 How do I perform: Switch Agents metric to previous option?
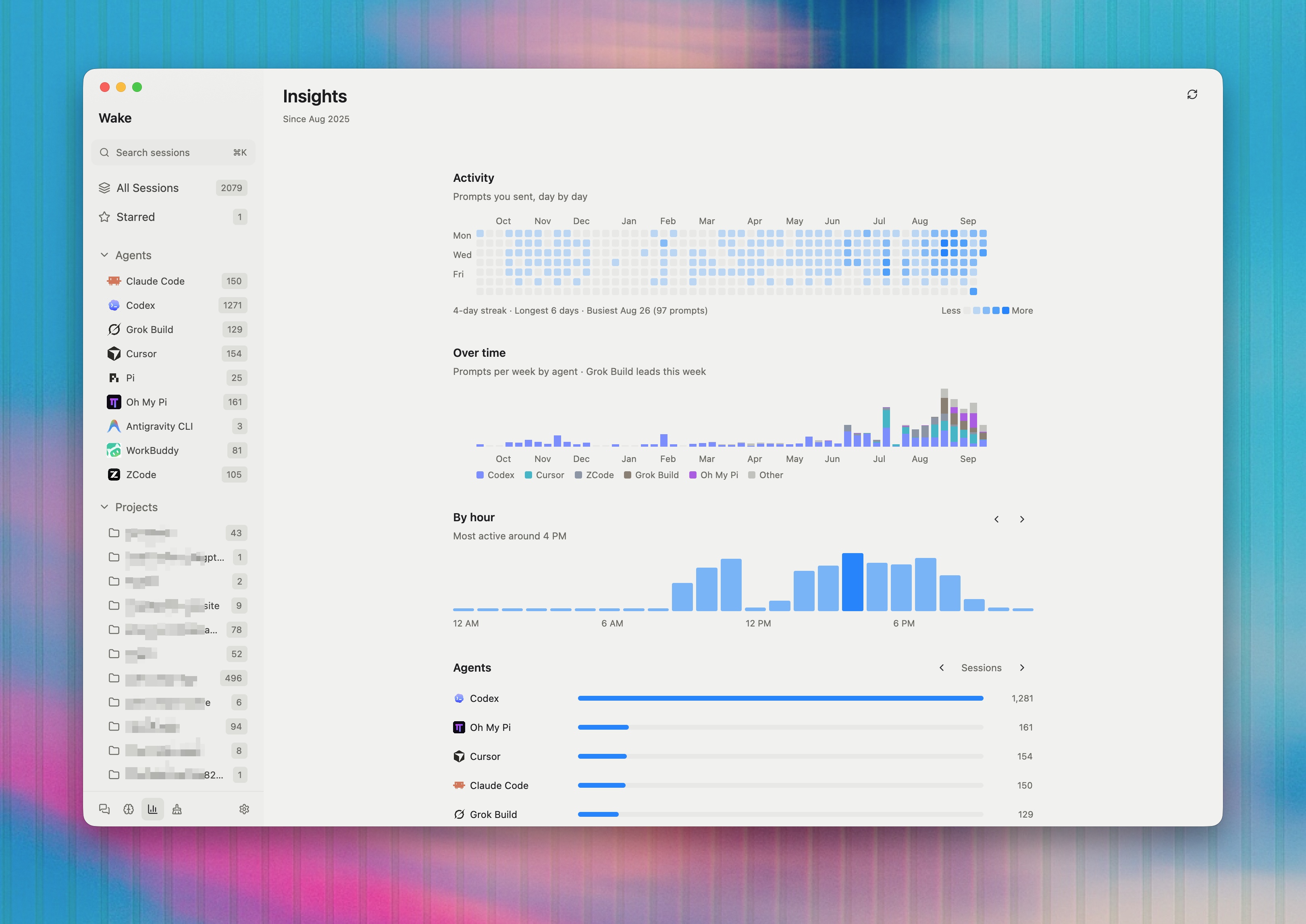[941, 667]
